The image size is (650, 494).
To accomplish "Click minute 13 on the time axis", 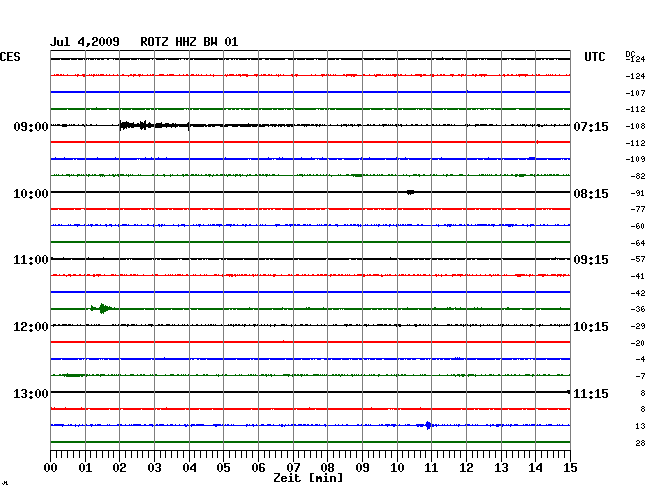I will coord(501,468).
